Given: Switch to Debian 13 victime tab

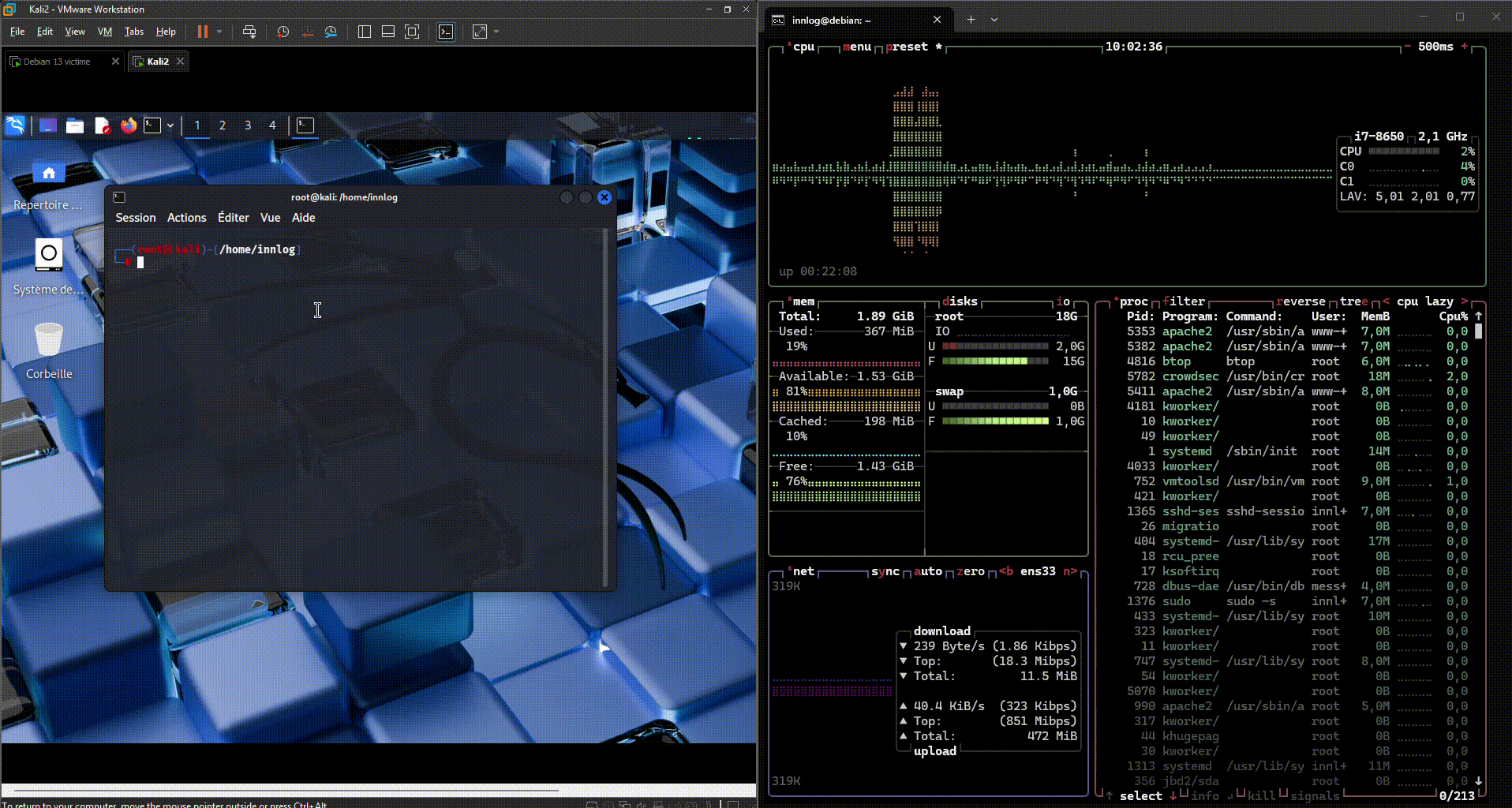Looking at the screenshot, I should point(57,62).
